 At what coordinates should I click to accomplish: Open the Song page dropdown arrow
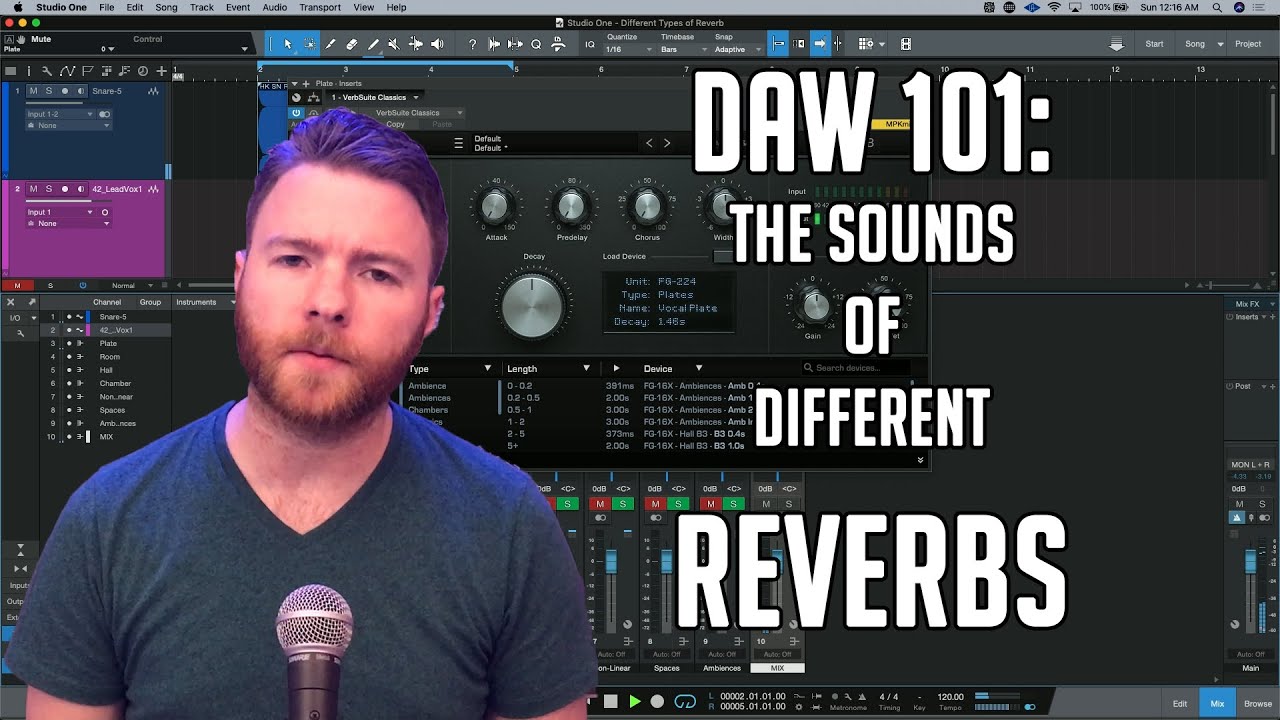coord(1220,44)
